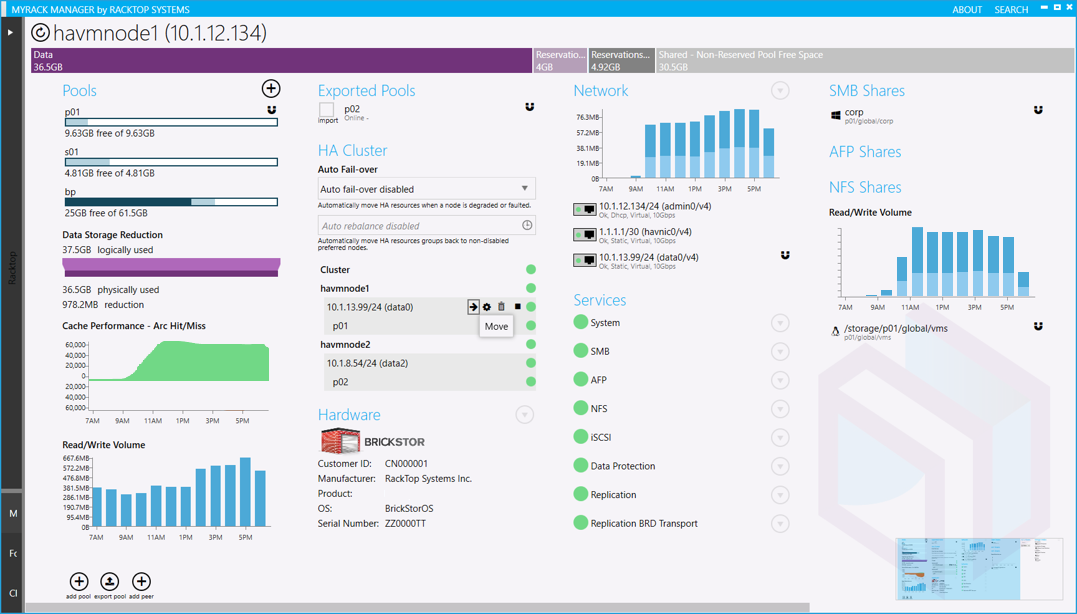Click magnet icon beside 10.1.13.99/24 (data0/v4) interface
The image size is (1077, 614).
(785, 255)
